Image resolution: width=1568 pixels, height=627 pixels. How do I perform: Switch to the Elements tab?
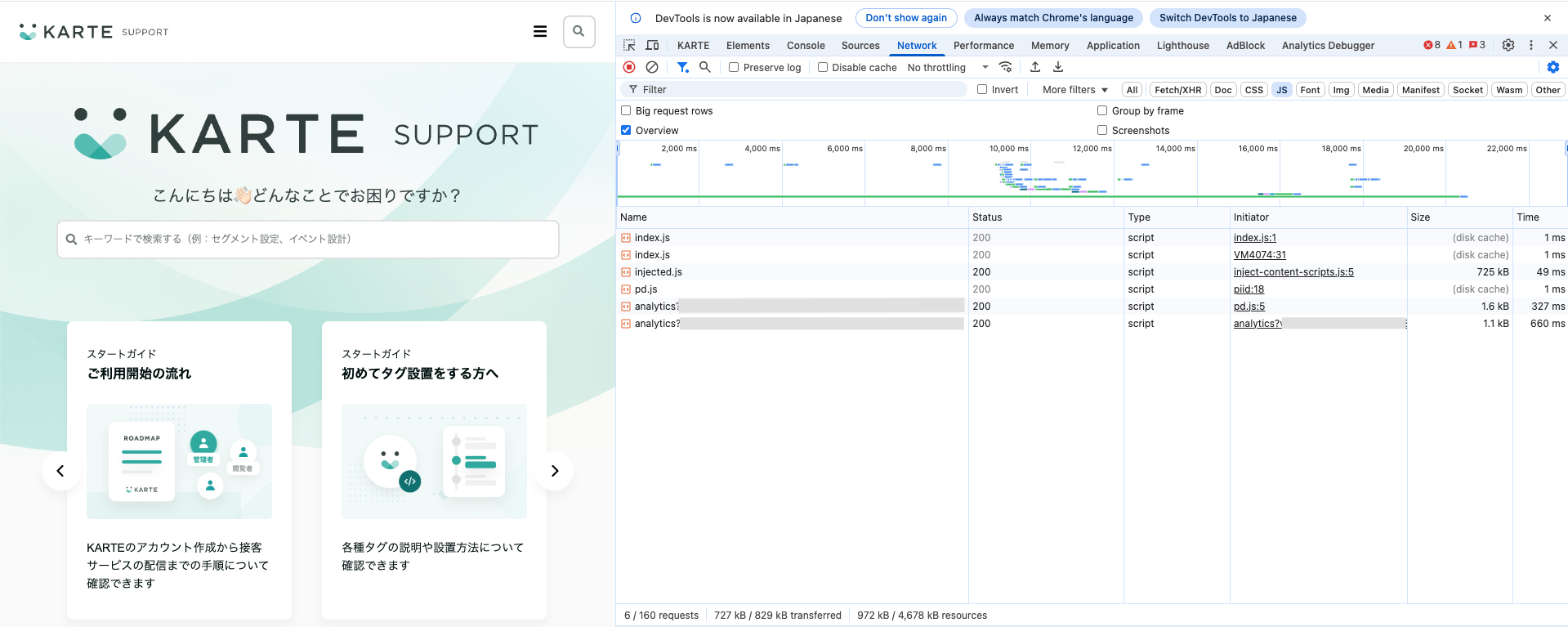pyautogui.click(x=748, y=46)
